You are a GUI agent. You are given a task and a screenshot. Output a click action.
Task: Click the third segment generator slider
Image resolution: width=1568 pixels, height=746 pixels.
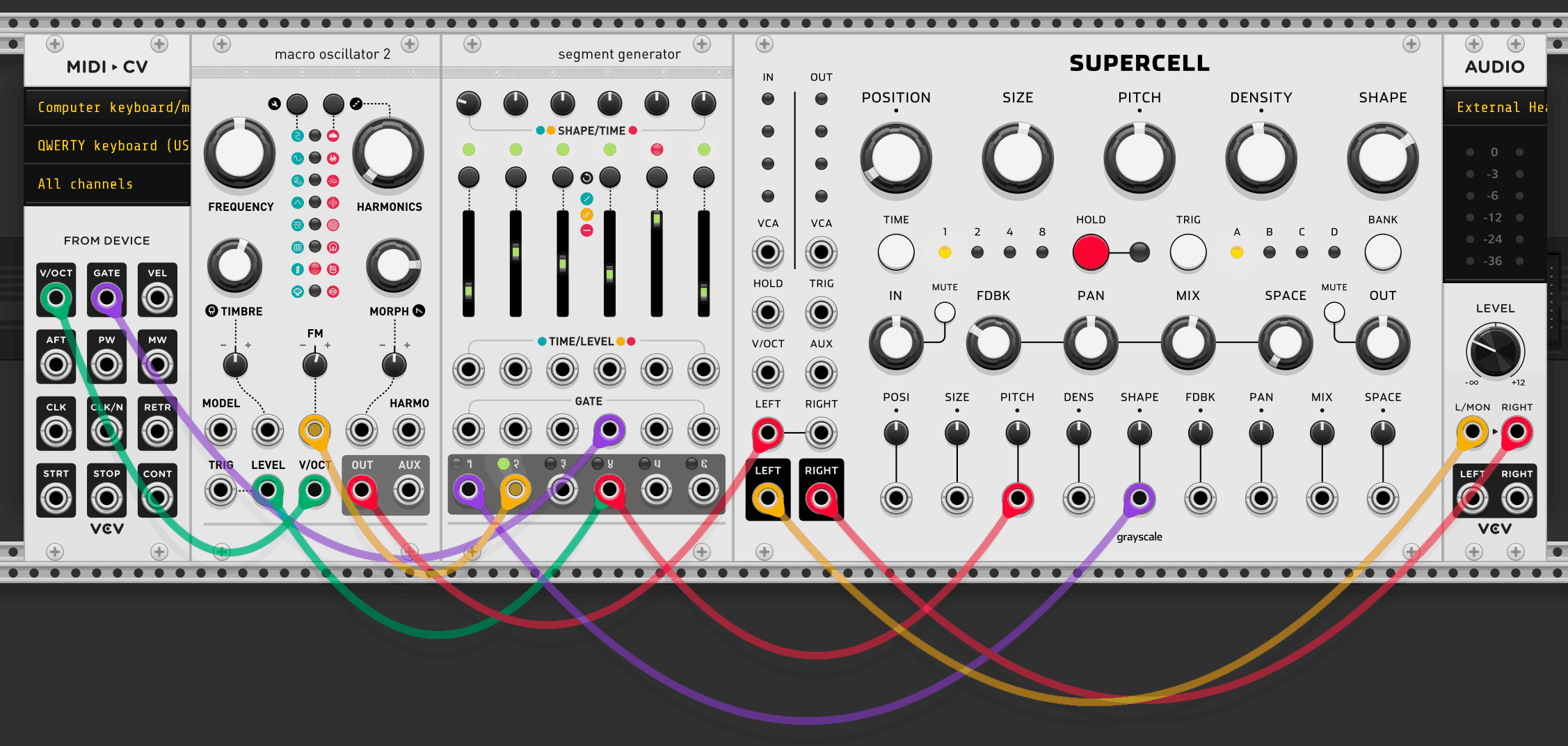[x=563, y=264]
